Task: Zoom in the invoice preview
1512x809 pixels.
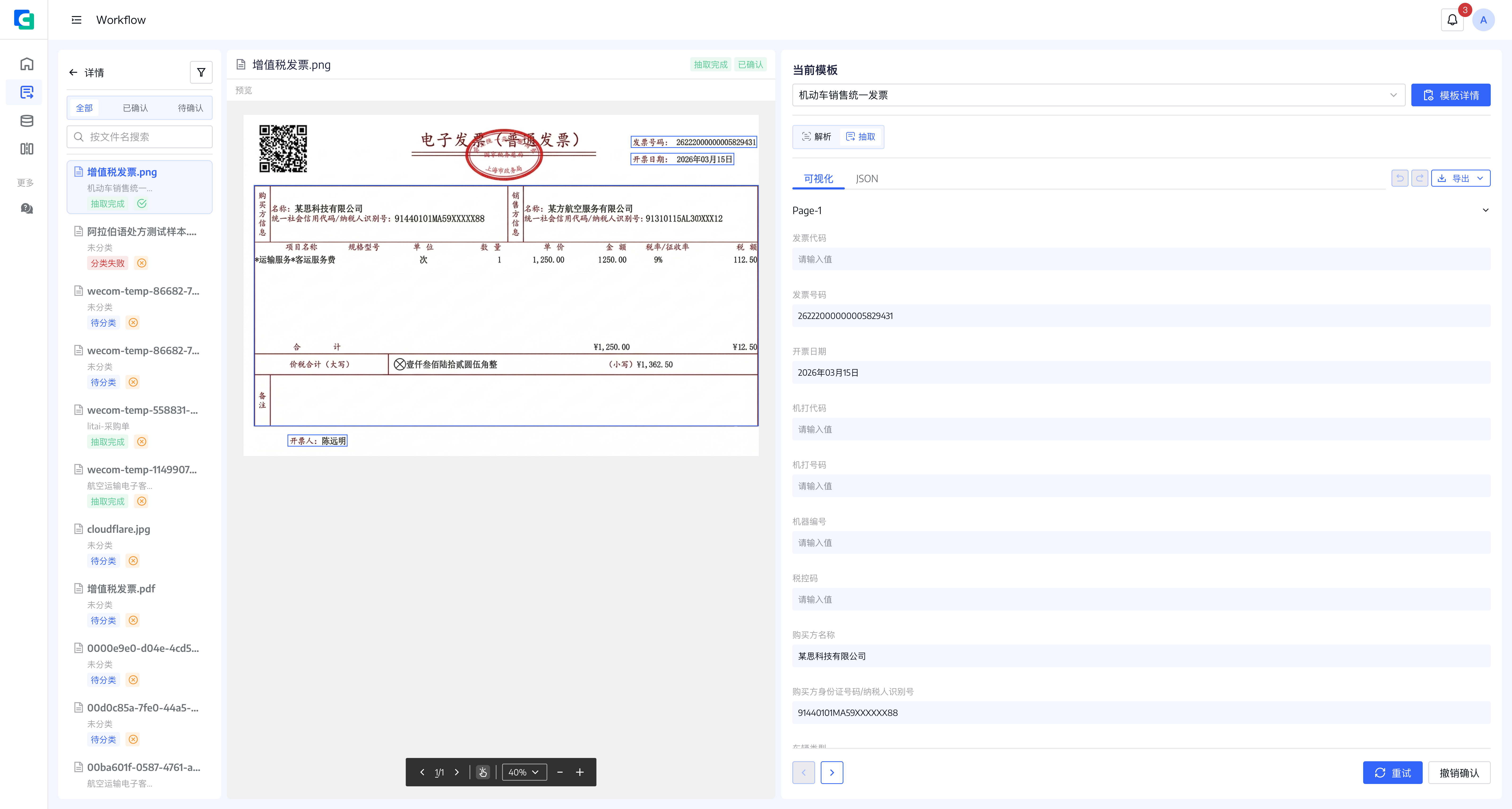Action: 580,772
